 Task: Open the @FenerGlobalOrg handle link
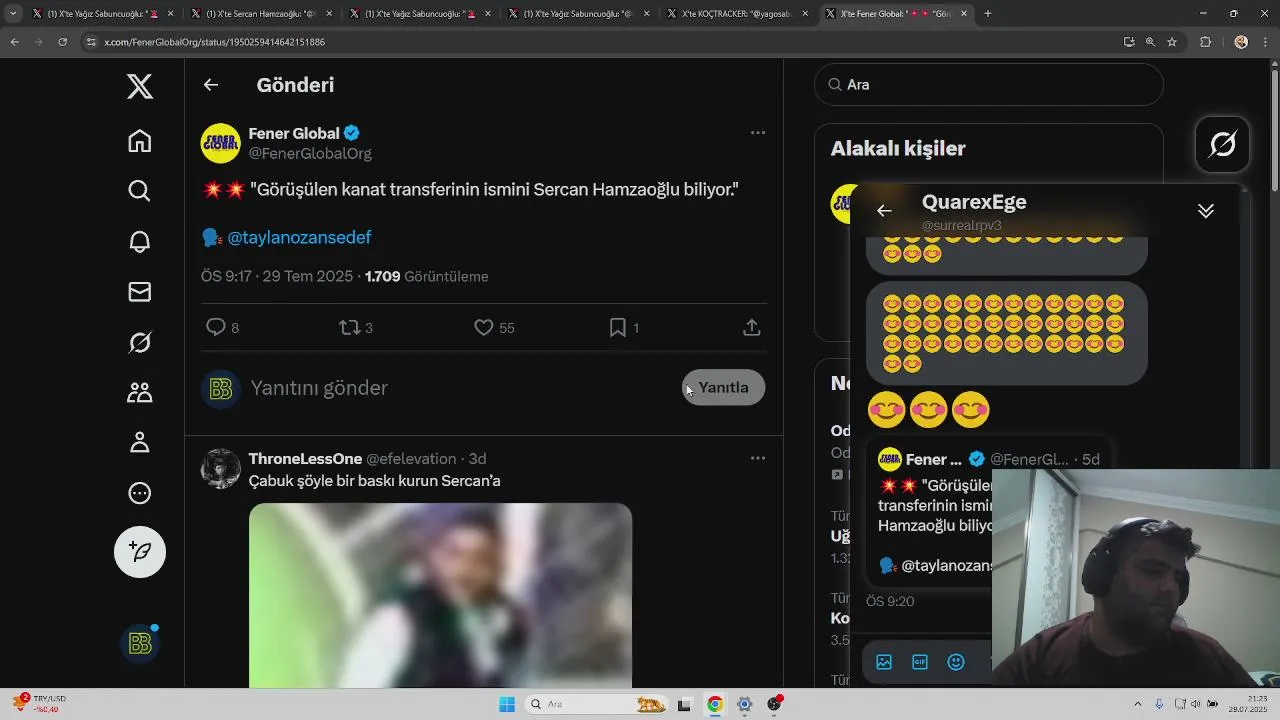(x=310, y=153)
